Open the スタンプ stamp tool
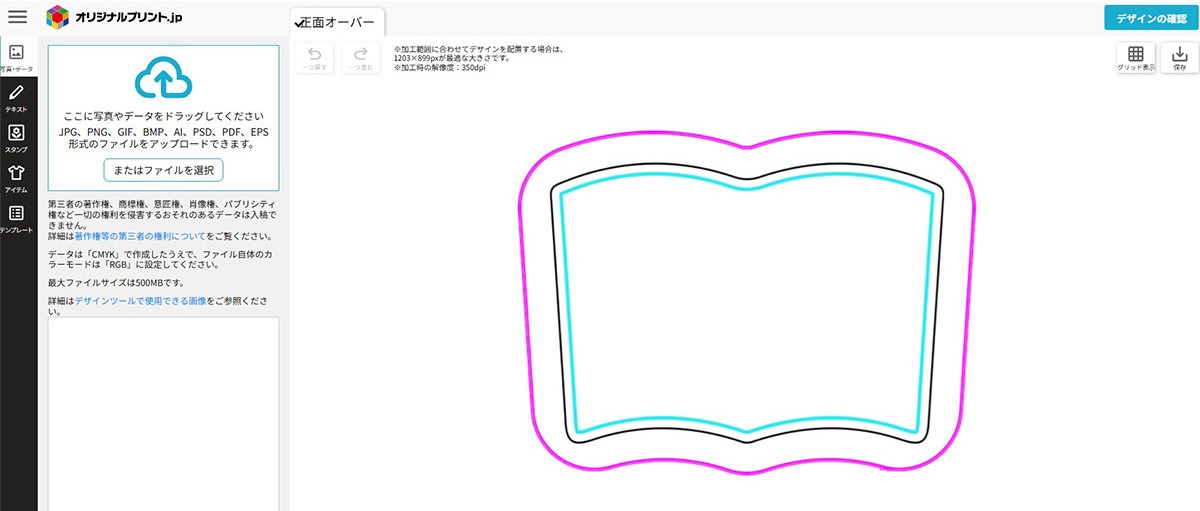Viewport: 1200px width, 511px height. [x=16, y=137]
